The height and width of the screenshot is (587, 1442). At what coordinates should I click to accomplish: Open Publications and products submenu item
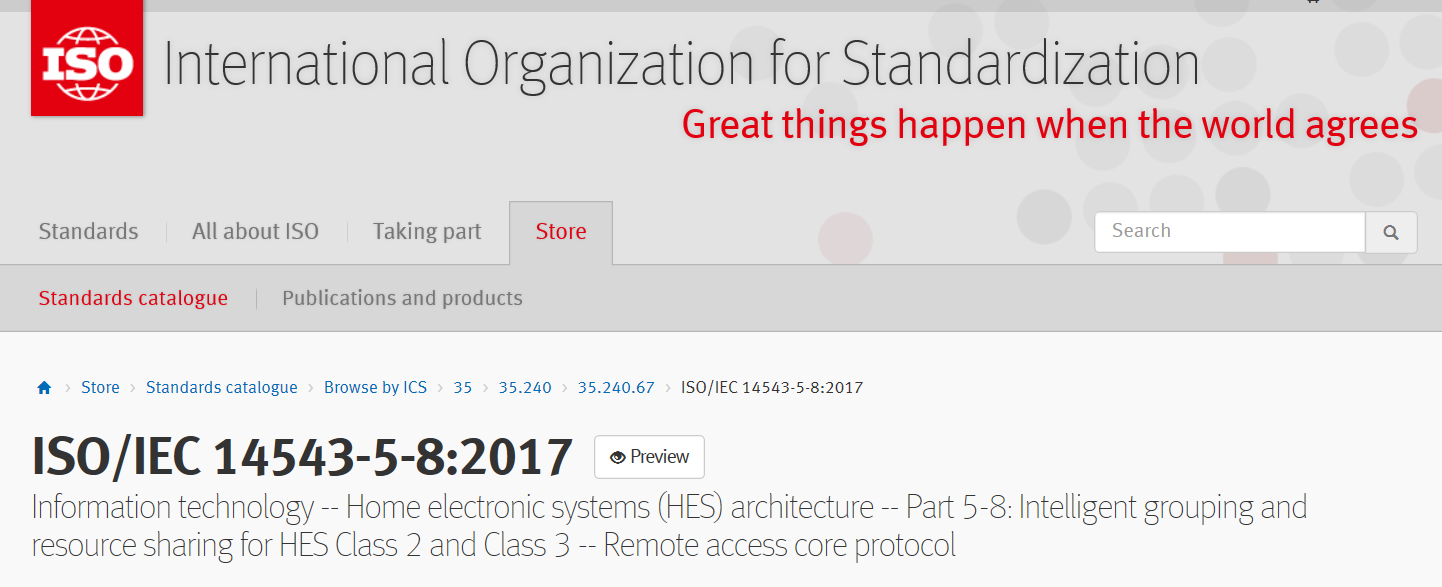(x=402, y=298)
